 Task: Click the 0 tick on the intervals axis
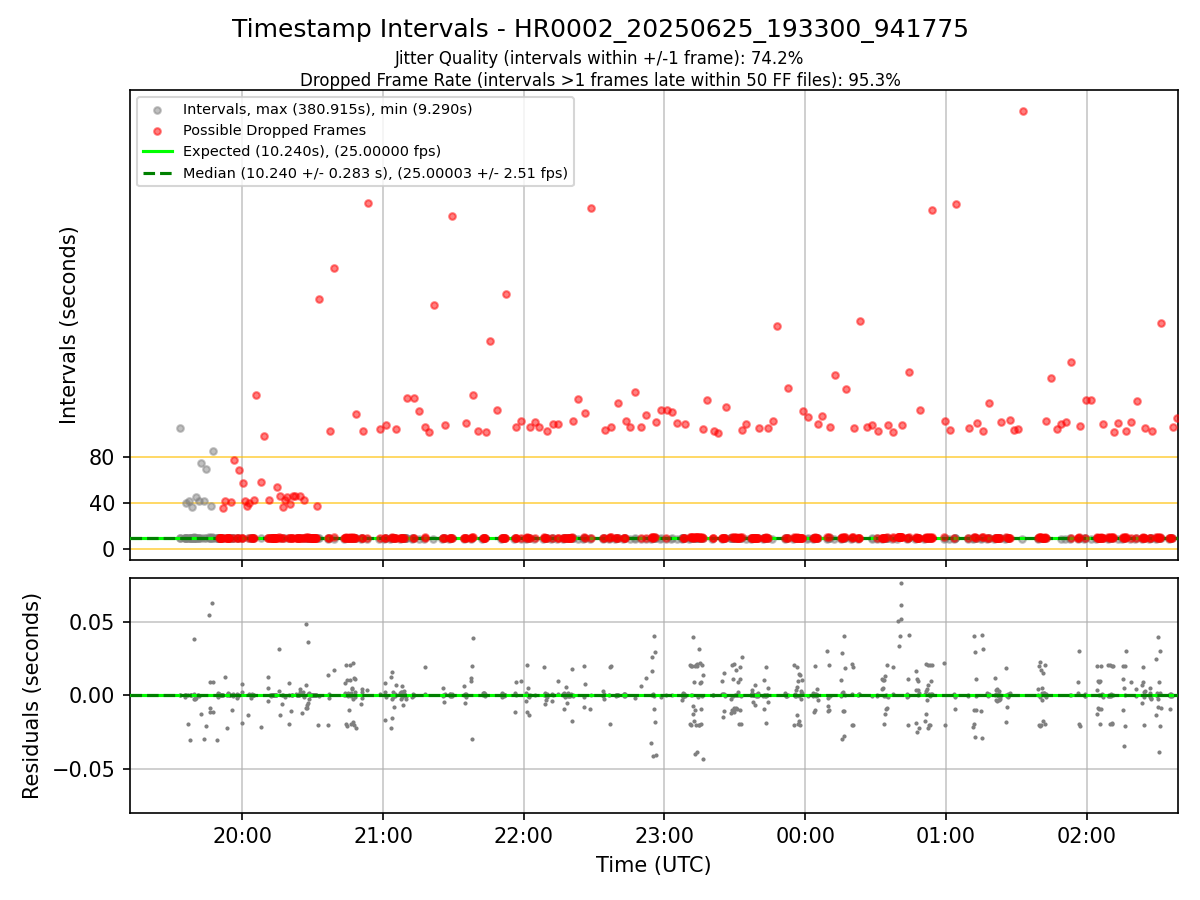point(111,549)
